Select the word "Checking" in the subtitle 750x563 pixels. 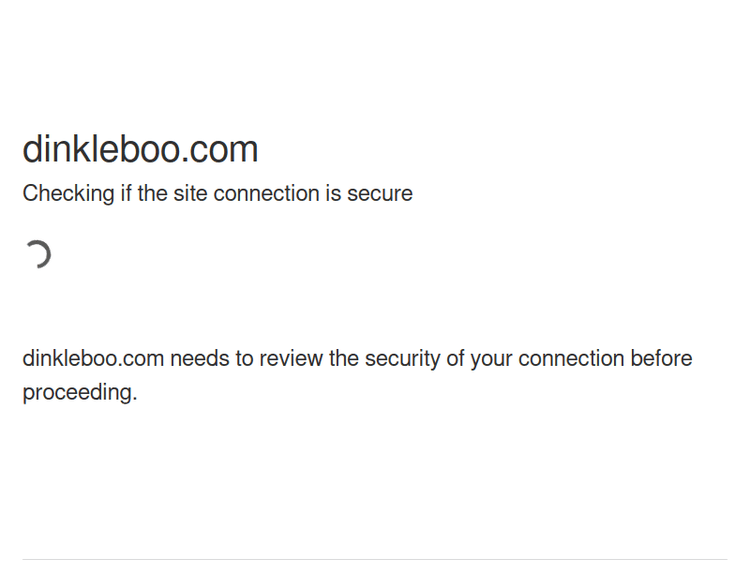(68, 193)
